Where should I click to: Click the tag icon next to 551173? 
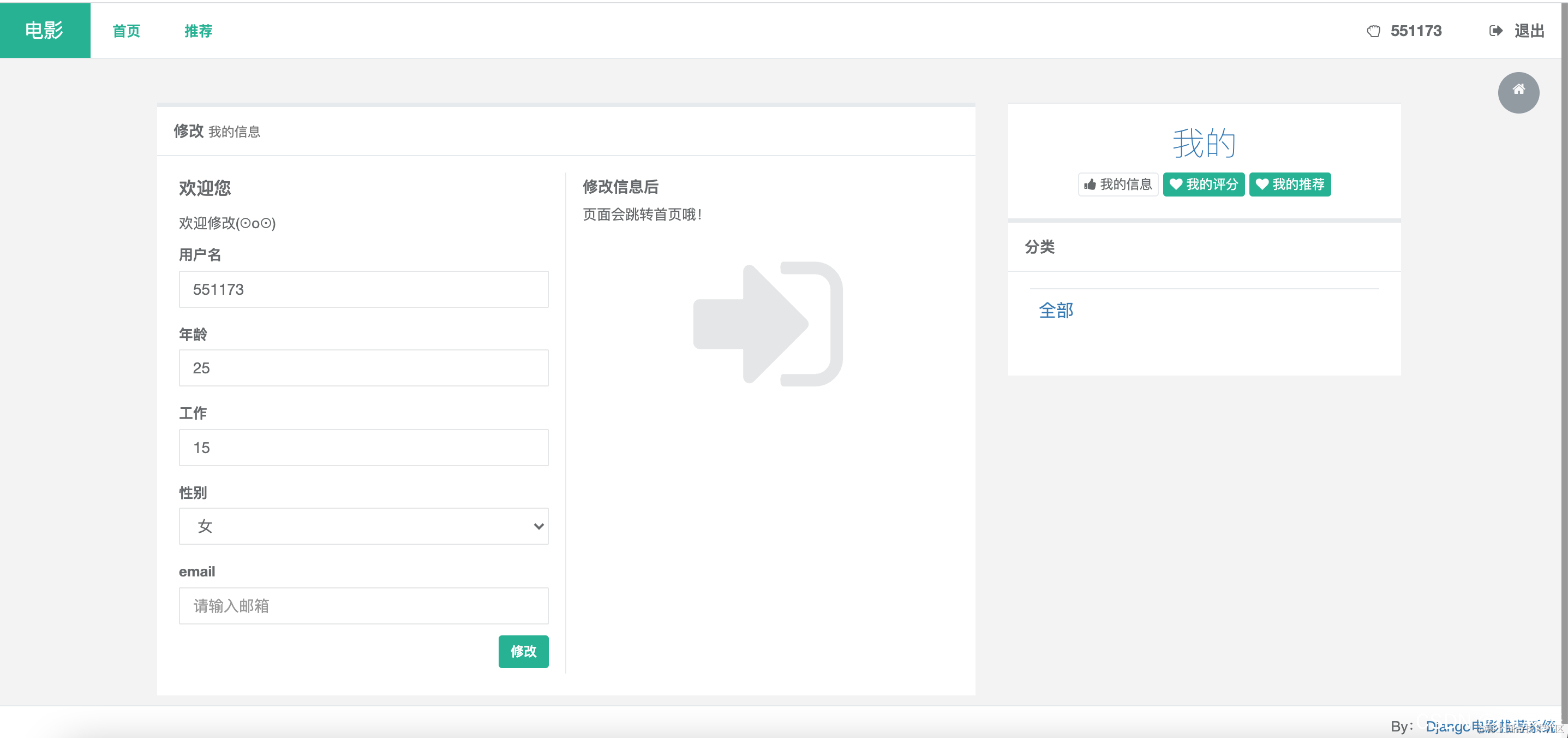click(x=1374, y=31)
